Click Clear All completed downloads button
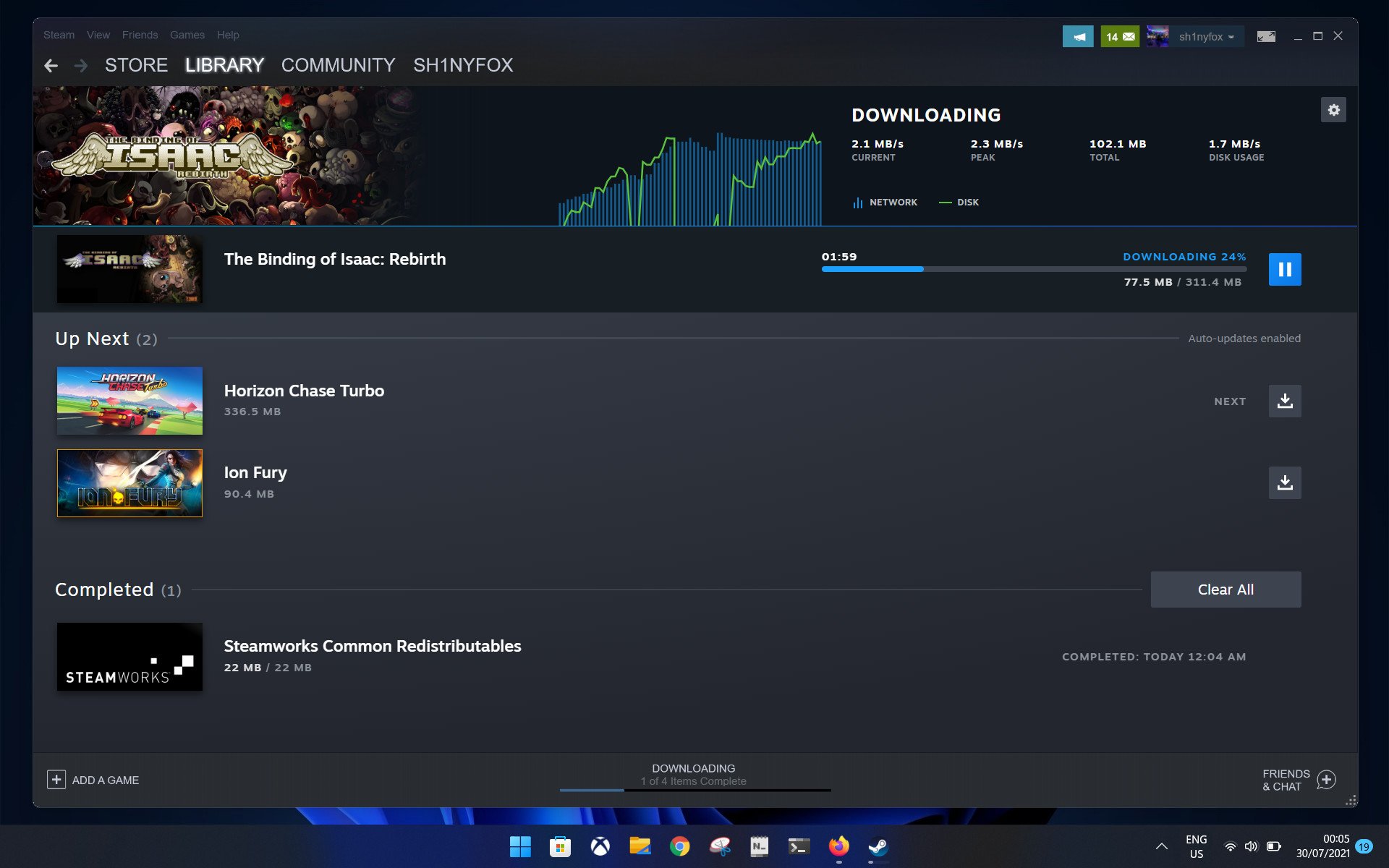The image size is (1389, 868). click(x=1225, y=589)
